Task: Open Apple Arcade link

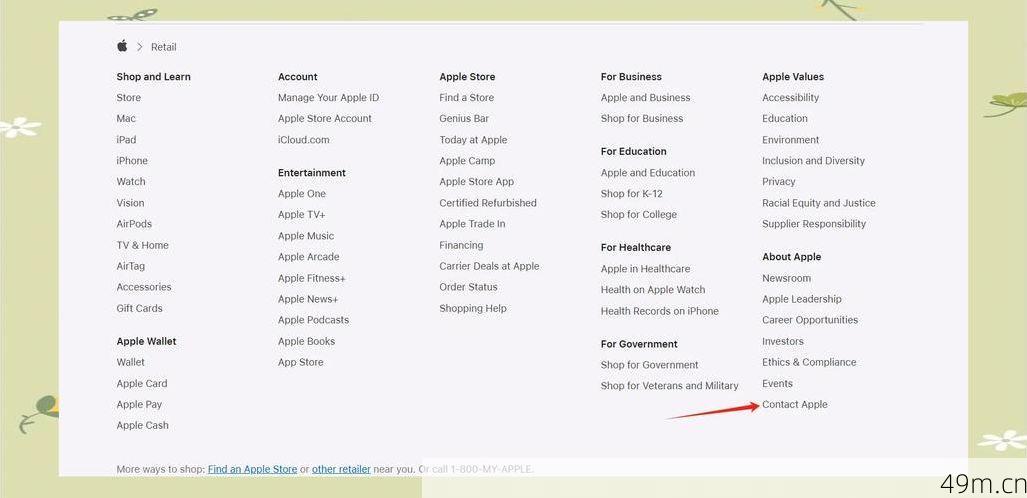Action: coord(308,257)
